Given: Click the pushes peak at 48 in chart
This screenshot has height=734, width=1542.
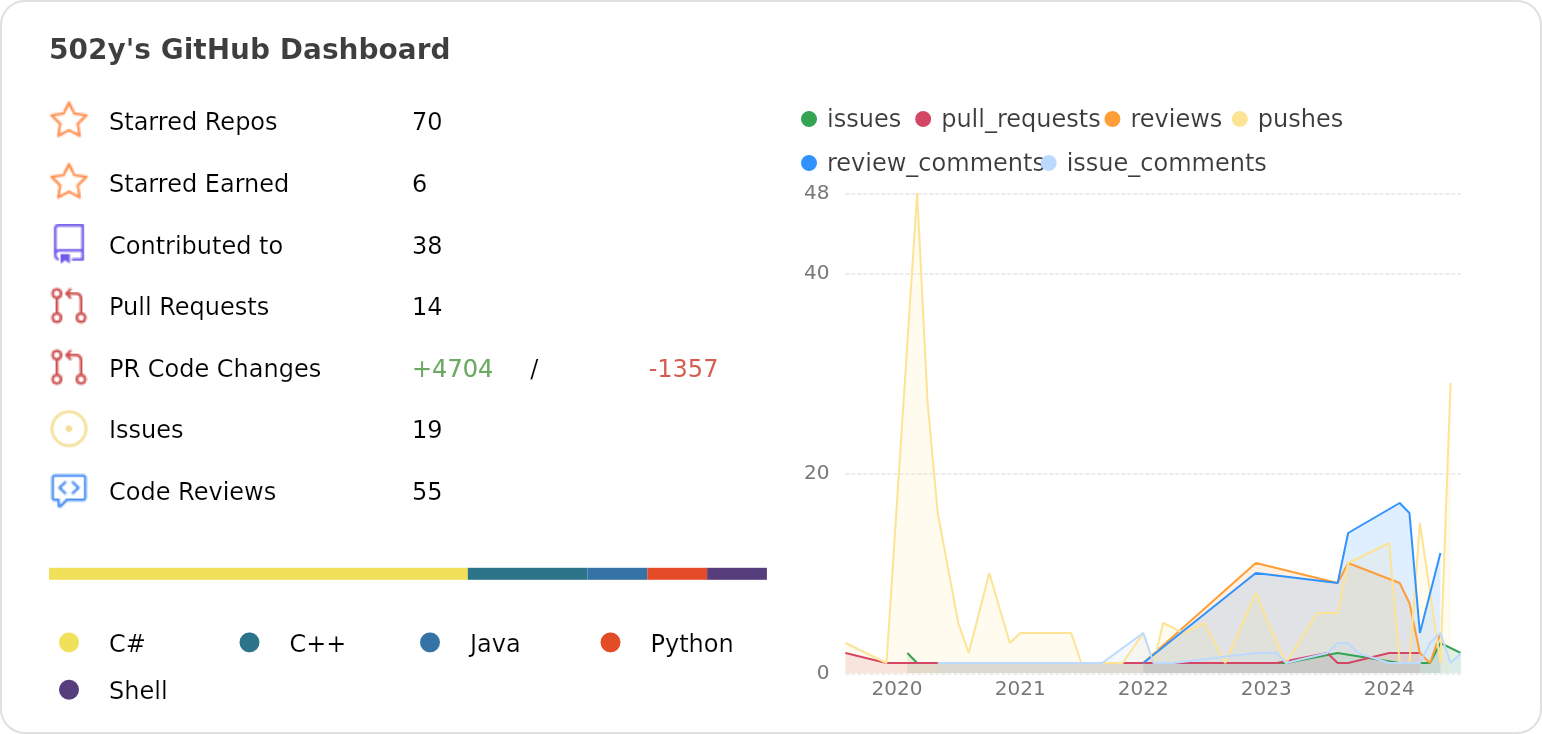Looking at the screenshot, I should click(x=917, y=194).
